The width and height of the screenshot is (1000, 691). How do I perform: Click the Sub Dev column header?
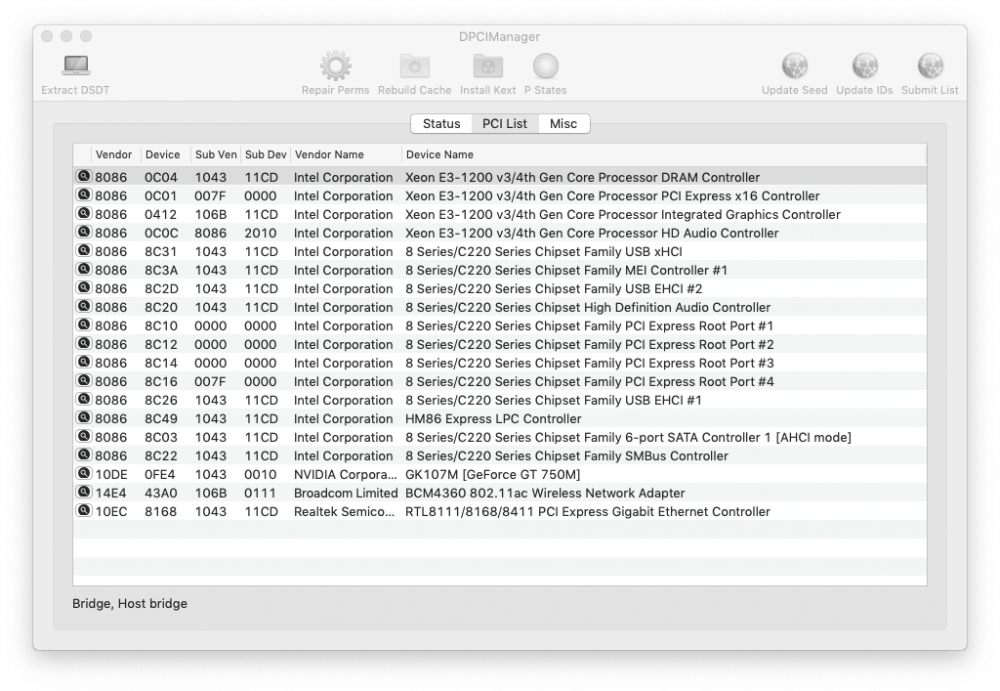(x=265, y=154)
